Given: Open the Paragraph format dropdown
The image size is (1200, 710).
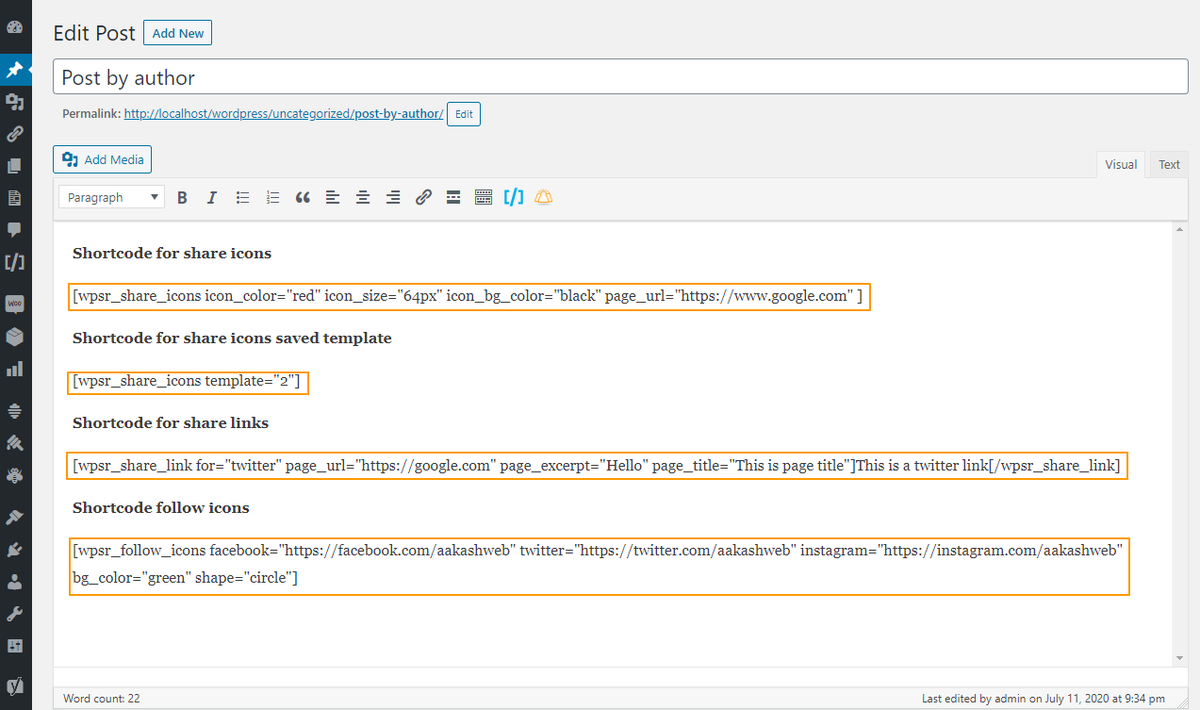Looking at the screenshot, I should pos(111,198).
